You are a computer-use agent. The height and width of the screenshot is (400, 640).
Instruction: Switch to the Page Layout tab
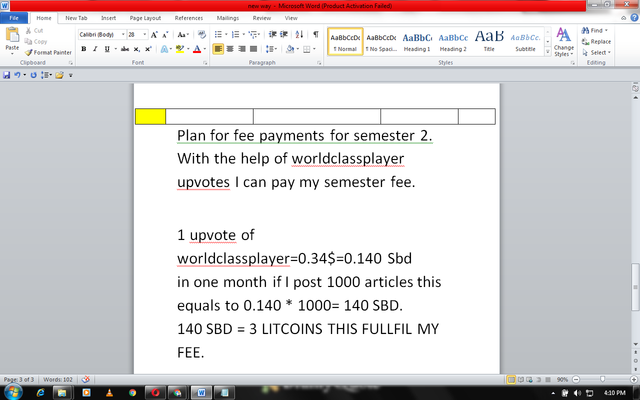145,18
